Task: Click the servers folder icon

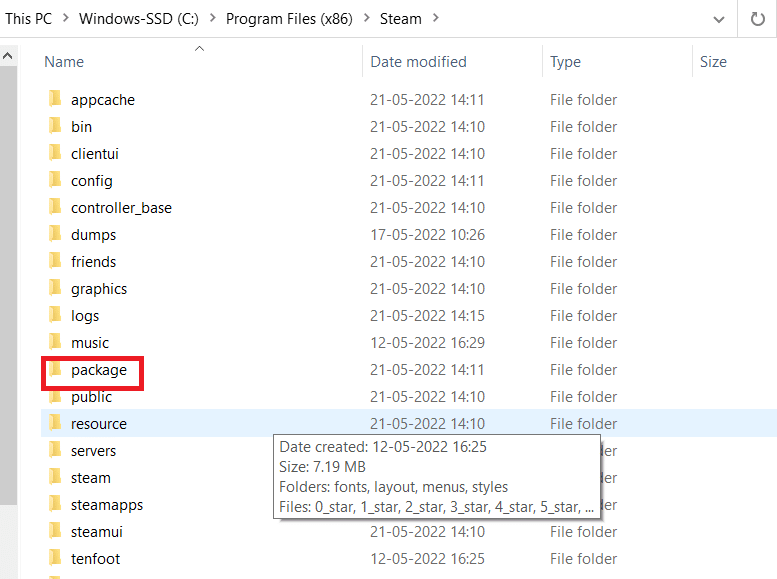Action: (56, 450)
